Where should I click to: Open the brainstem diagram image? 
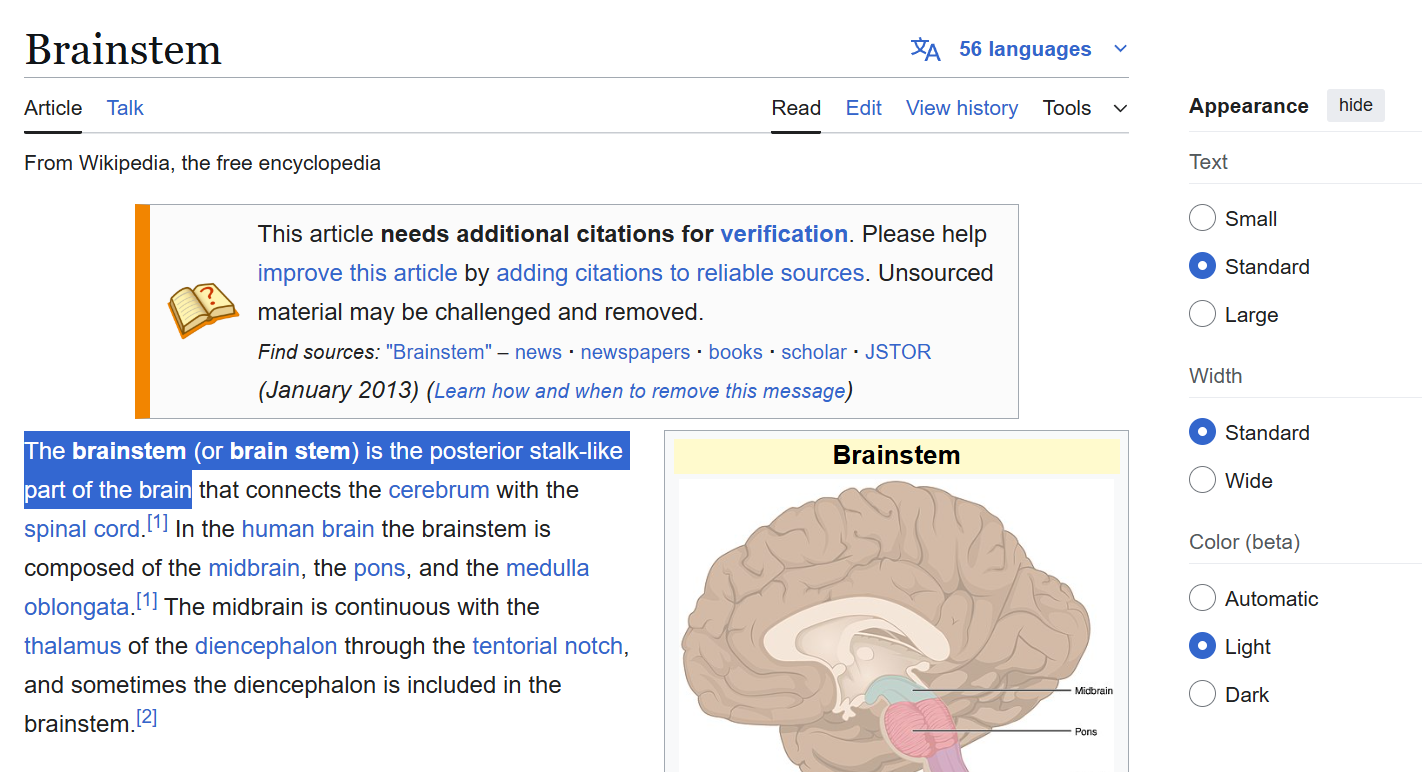pyautogui.click(x=896, y=625)
